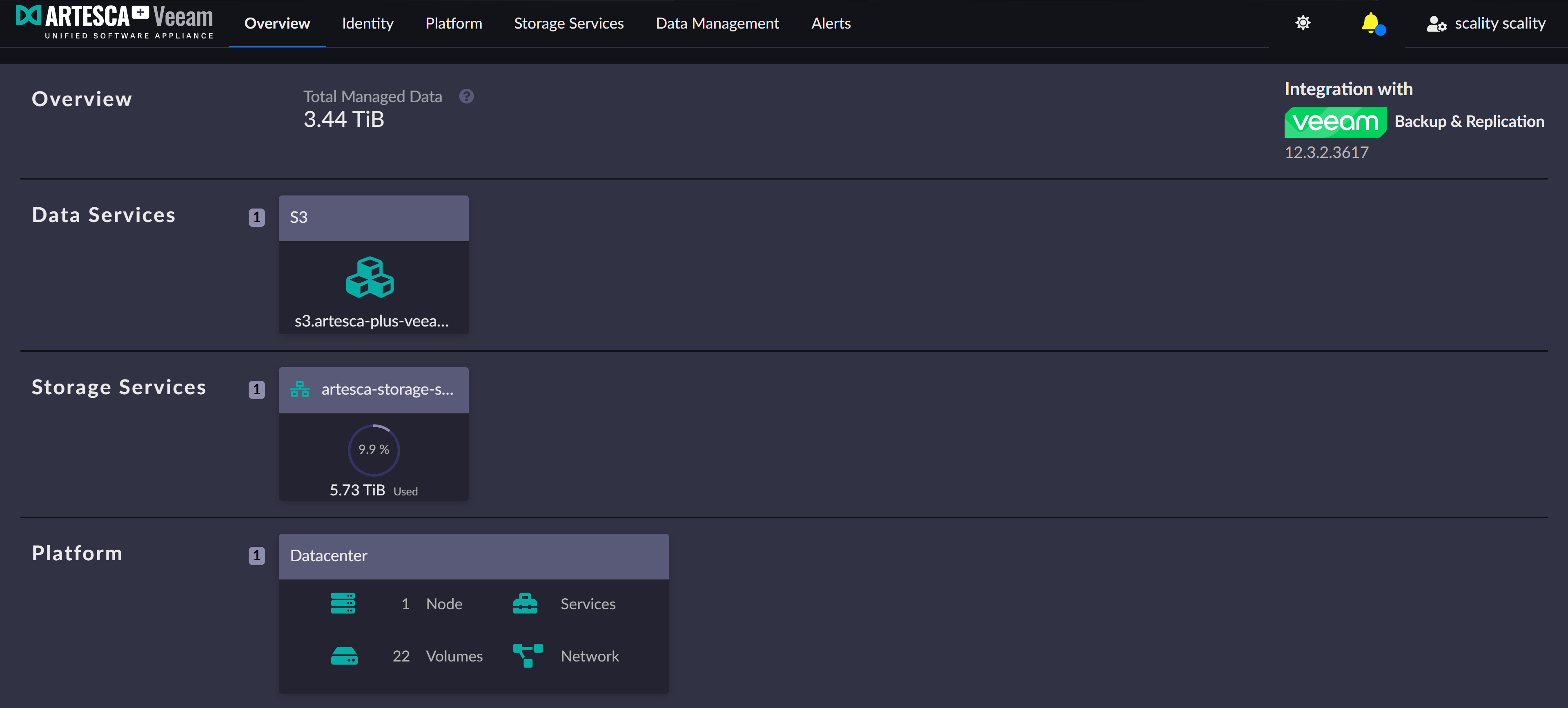This screenshot has width=1568, height=708.
Task: Toggle the light/dark theme sun icon
Action: 1303,23
